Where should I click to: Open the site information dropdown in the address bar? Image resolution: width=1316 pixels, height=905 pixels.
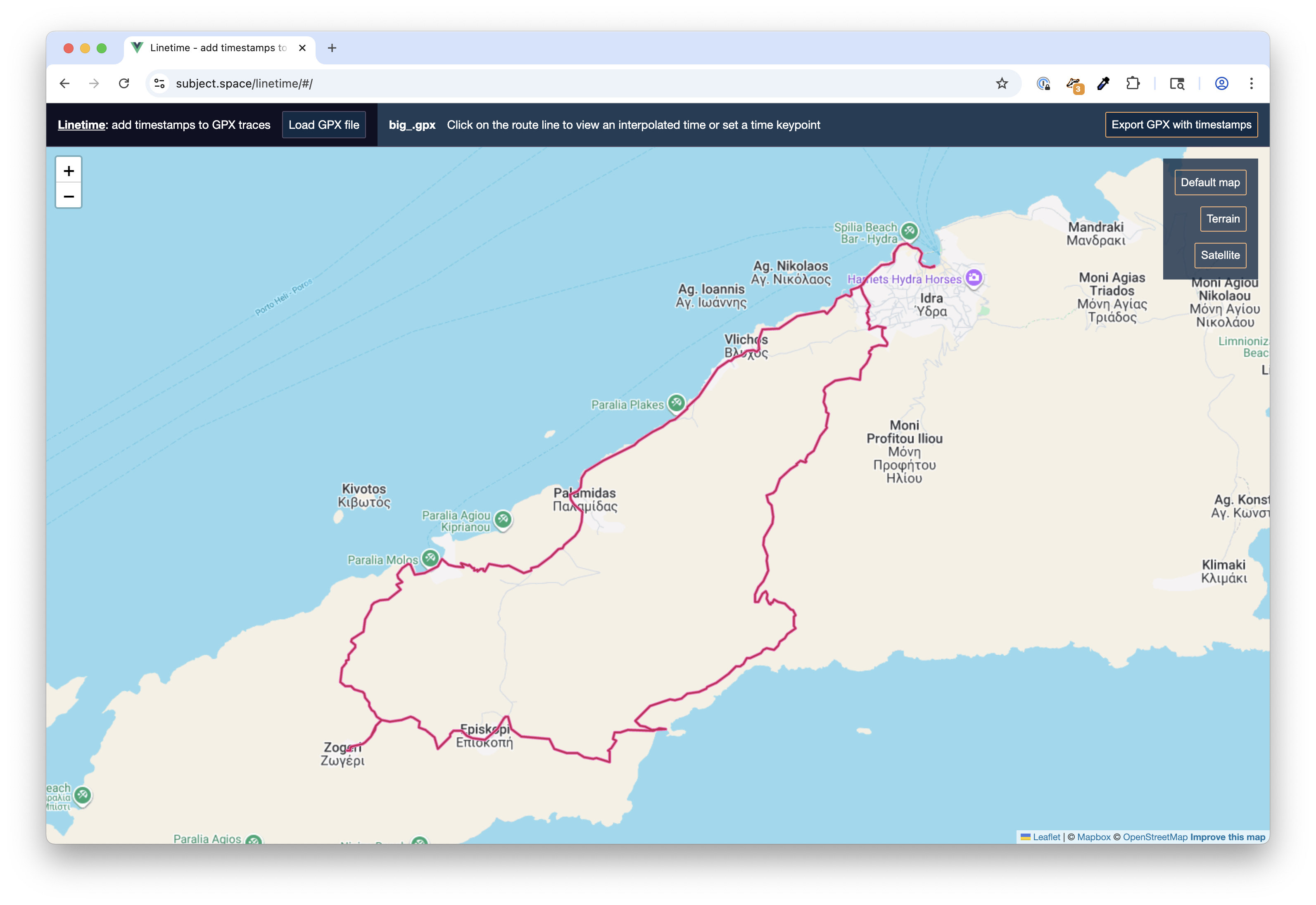pos(159,83)
